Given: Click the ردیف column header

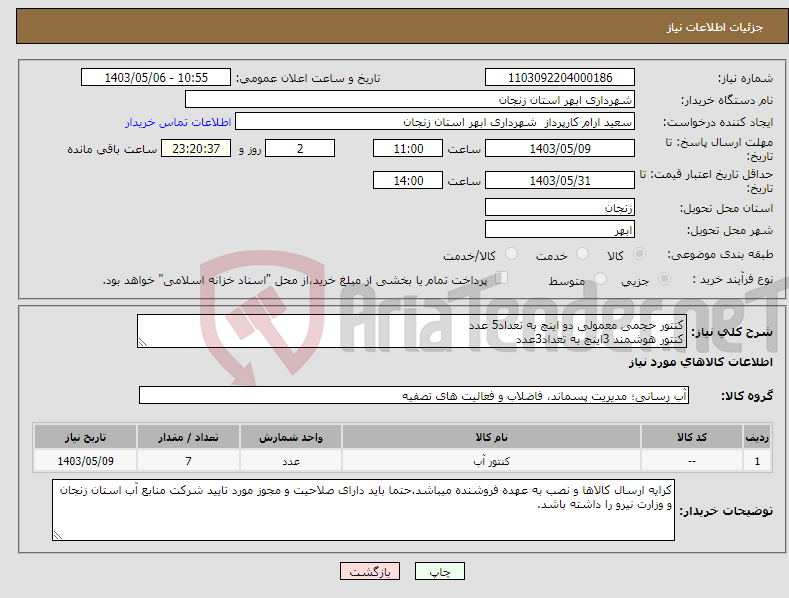Looking at the screenshot, I should 757,437.
